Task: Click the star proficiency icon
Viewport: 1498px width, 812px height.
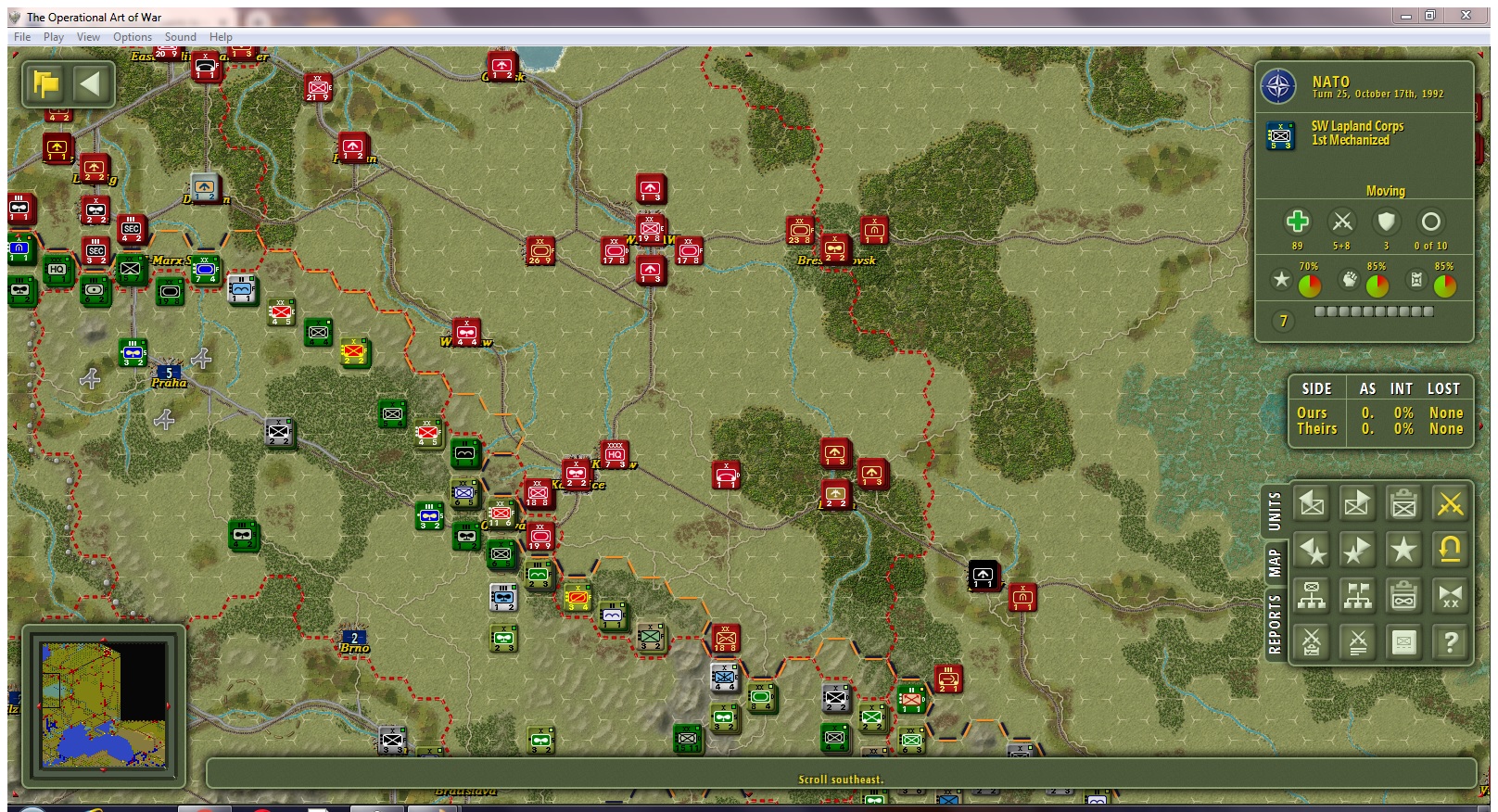Action: tap(1281, 280)
